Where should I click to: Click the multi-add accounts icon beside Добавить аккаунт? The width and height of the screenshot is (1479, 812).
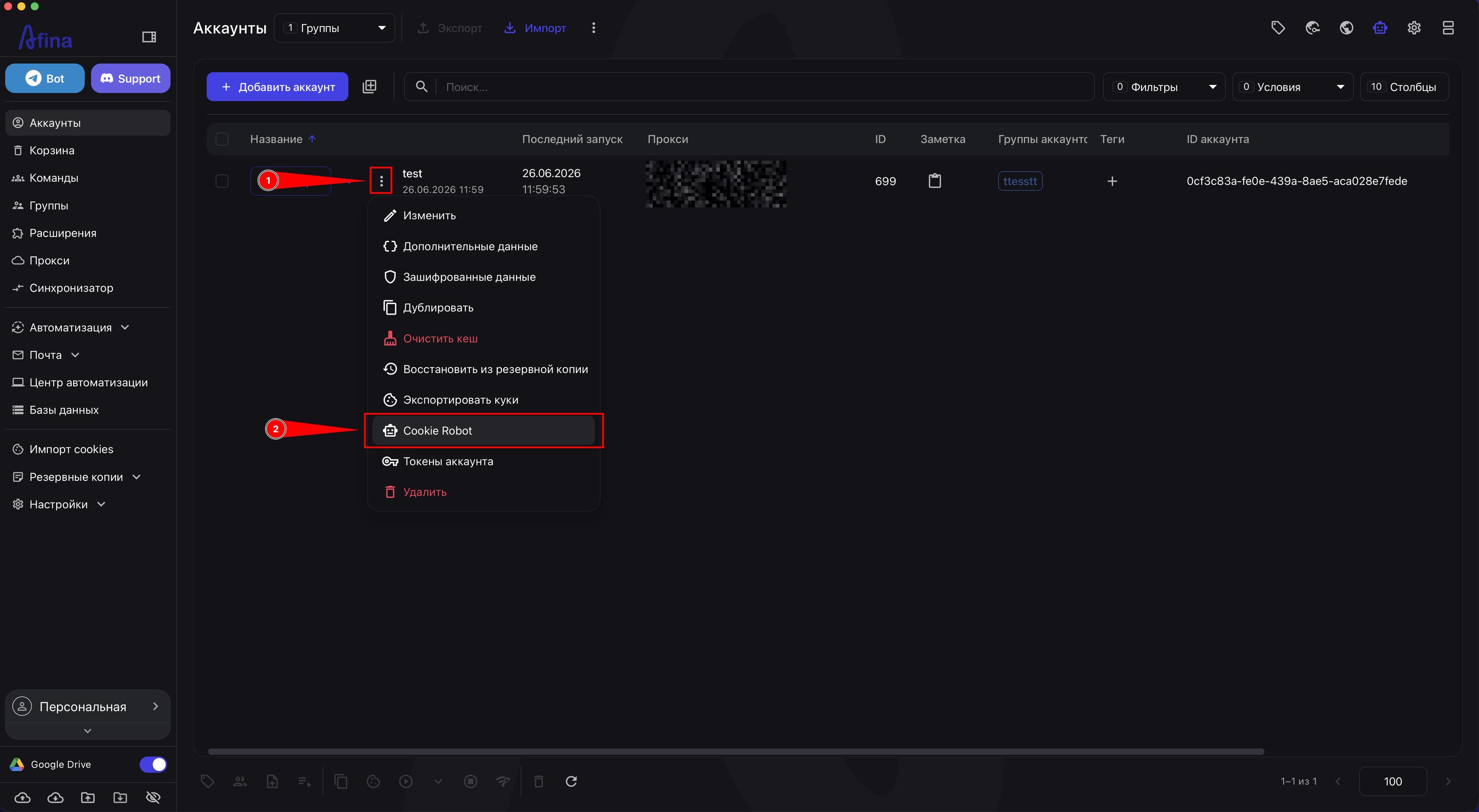(369, 87)
